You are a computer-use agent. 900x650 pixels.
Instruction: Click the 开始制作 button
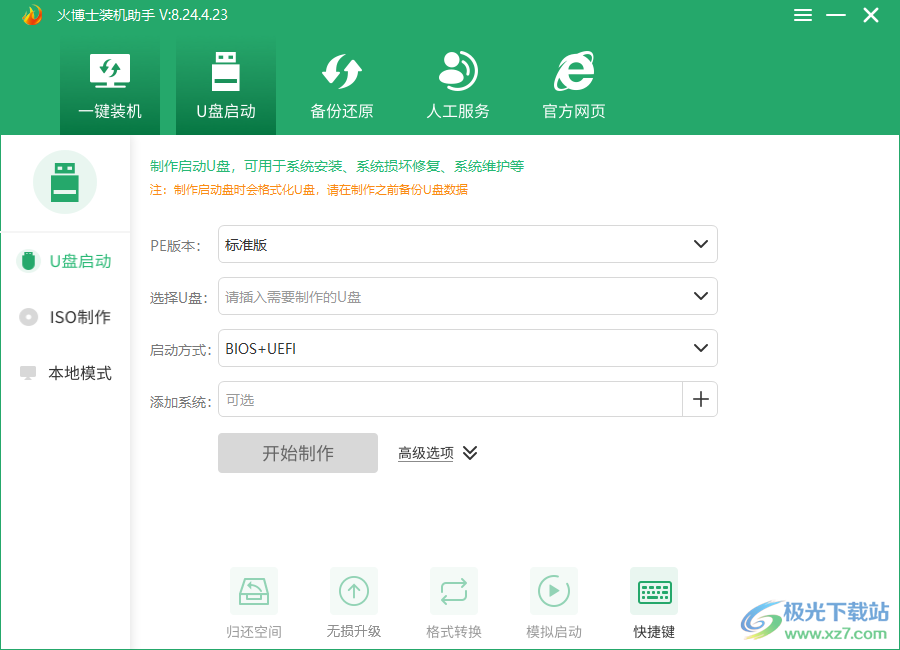[x=298, y=453]
